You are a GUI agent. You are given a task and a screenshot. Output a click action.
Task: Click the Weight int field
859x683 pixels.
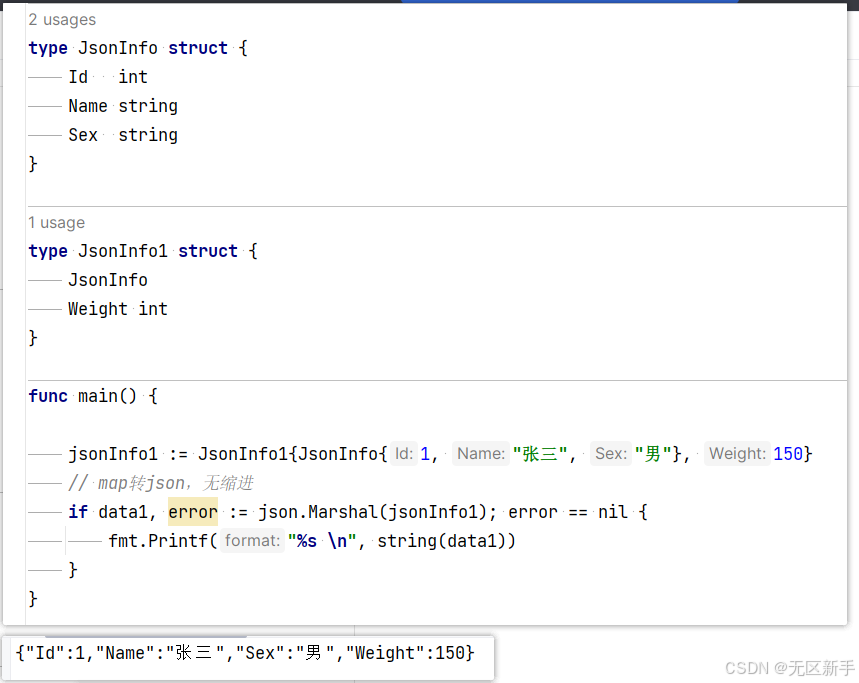point(118,309)
